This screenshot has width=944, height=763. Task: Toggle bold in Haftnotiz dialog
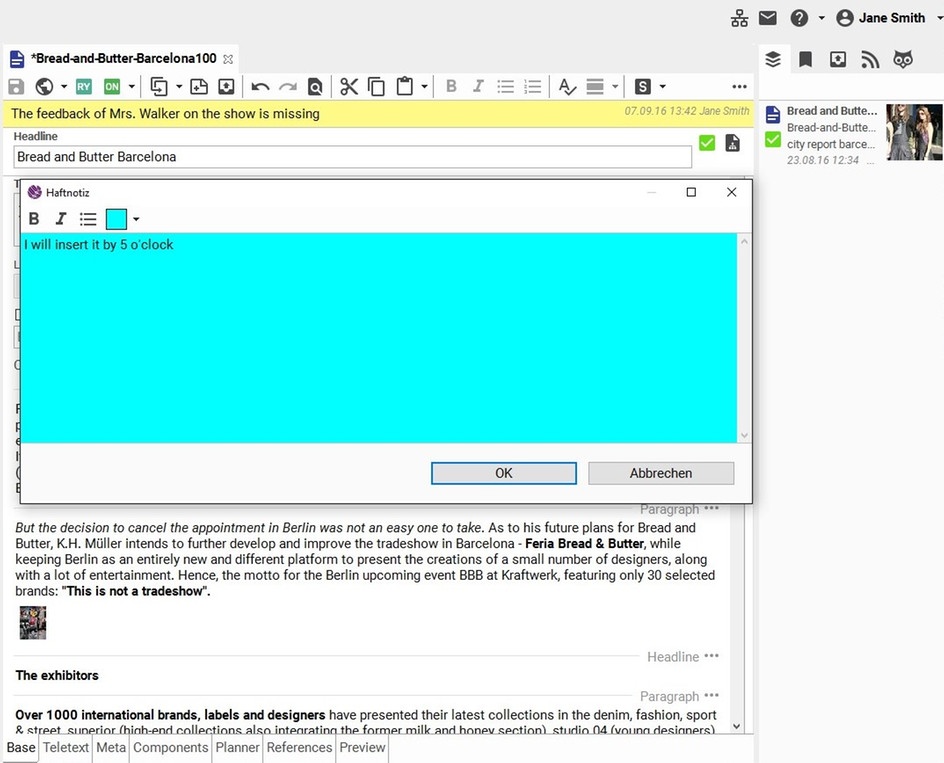coord(34,219)
